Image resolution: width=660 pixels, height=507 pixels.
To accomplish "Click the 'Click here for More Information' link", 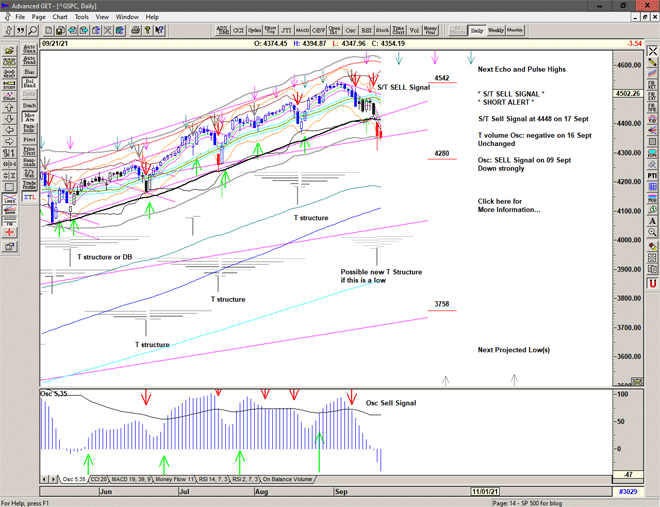I will tap(509, 205).
